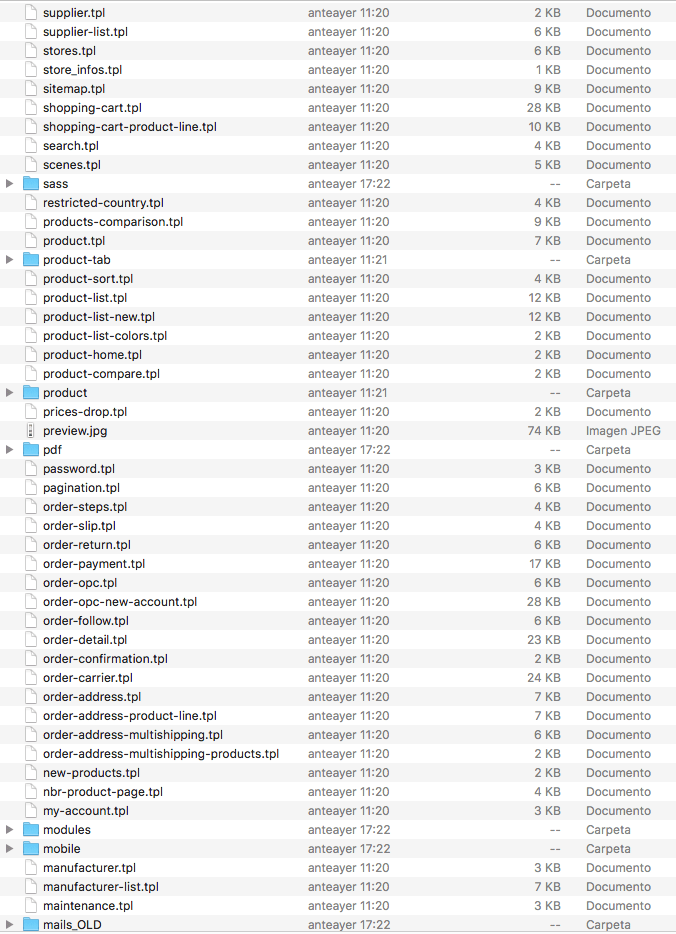The image size is (676, 934).
Task: Select the restricted-country.tpl file name
Action: (103, 203)
